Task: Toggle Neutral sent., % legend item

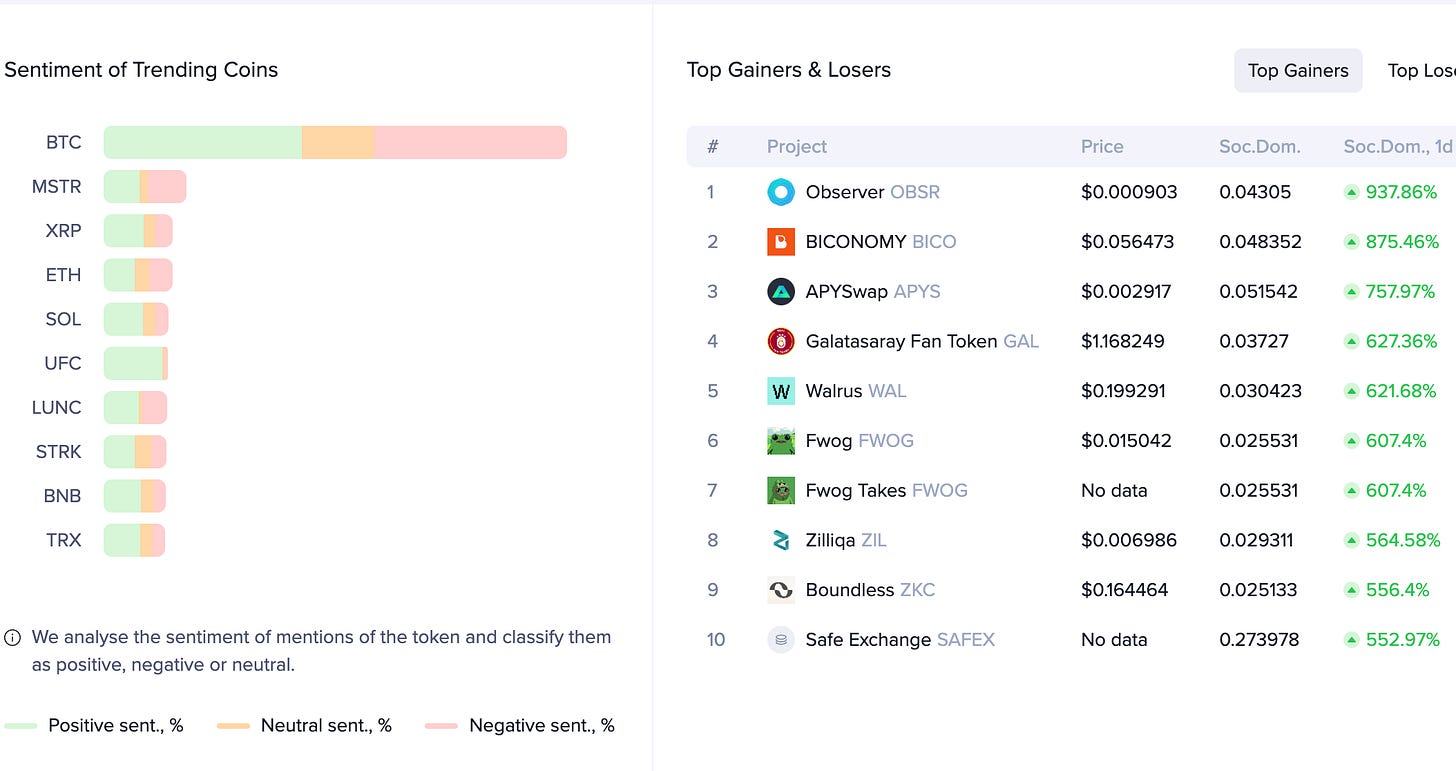Action: point(304,725)
